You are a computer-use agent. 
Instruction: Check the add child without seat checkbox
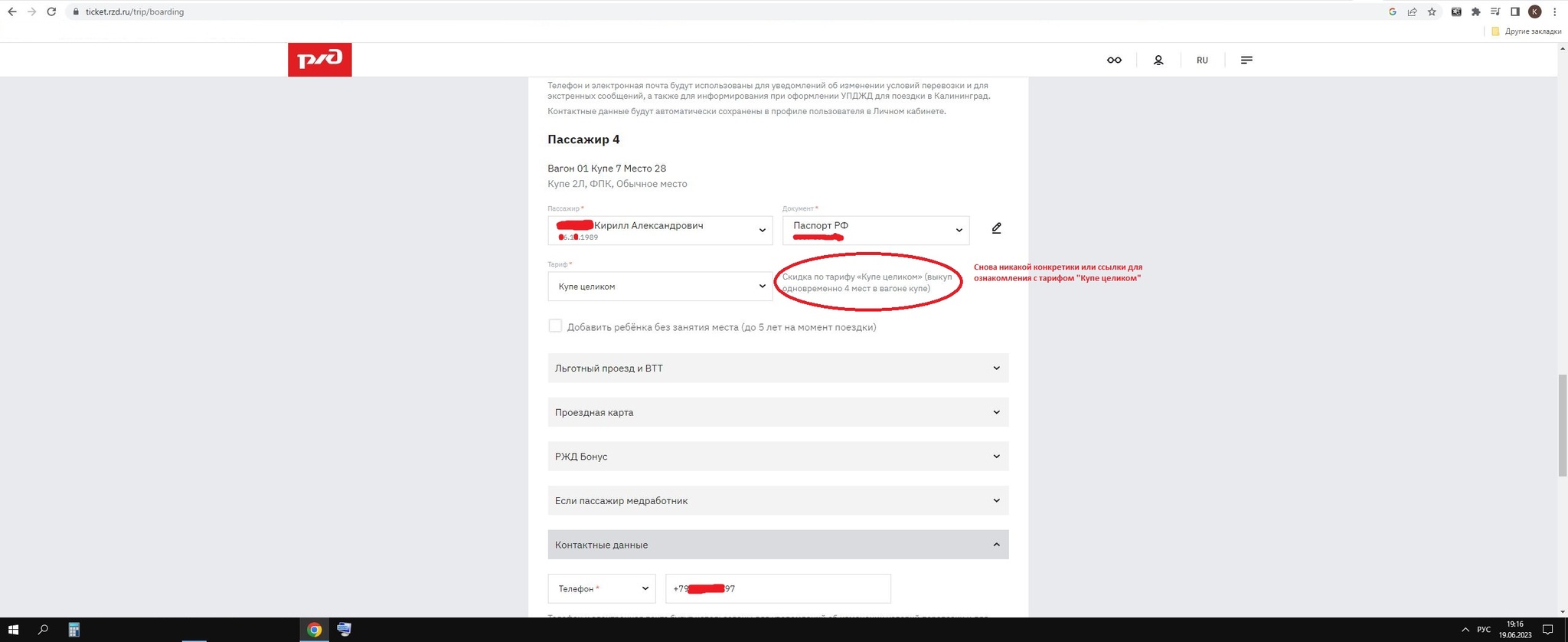point(555,326)
